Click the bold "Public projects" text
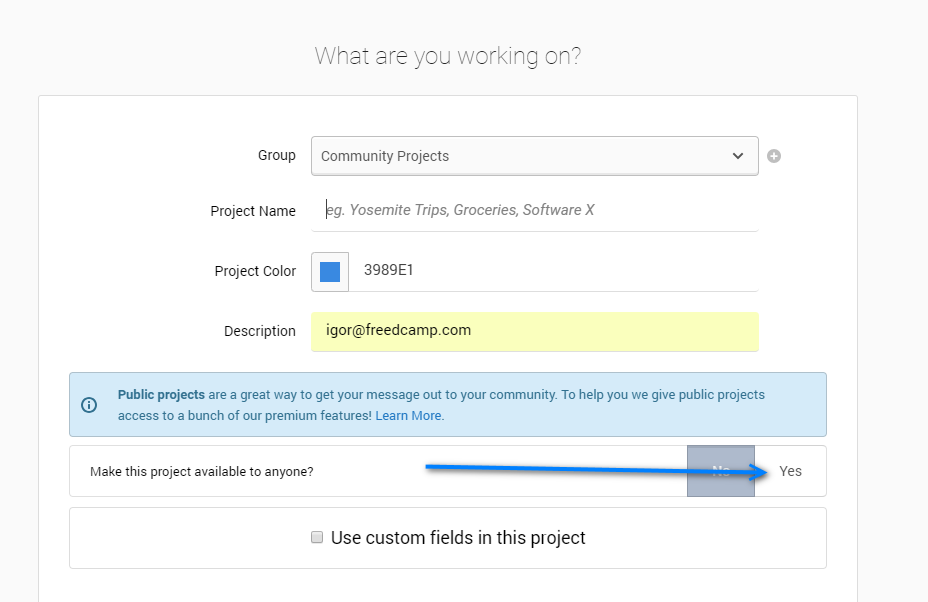This screenshot has width=928, height=602. point(161,394)
